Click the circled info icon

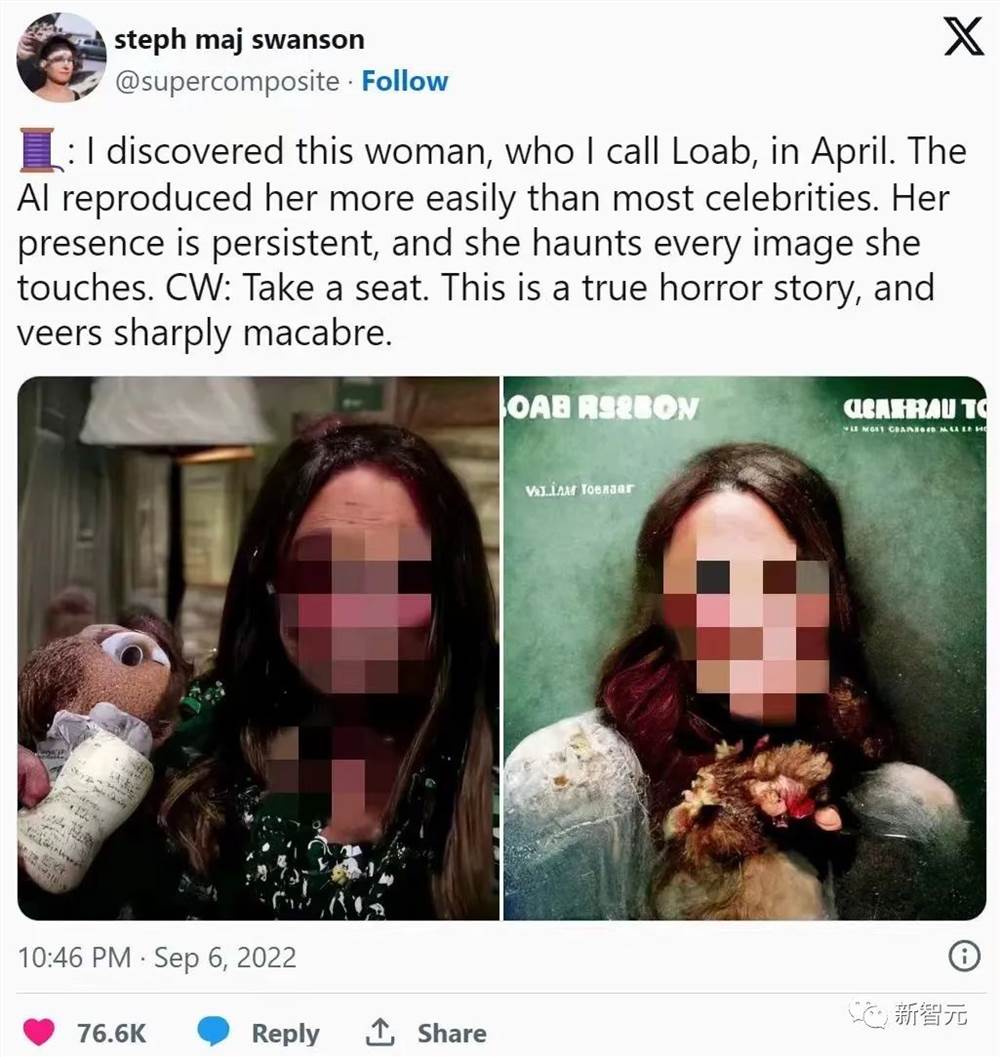[964, 956]
